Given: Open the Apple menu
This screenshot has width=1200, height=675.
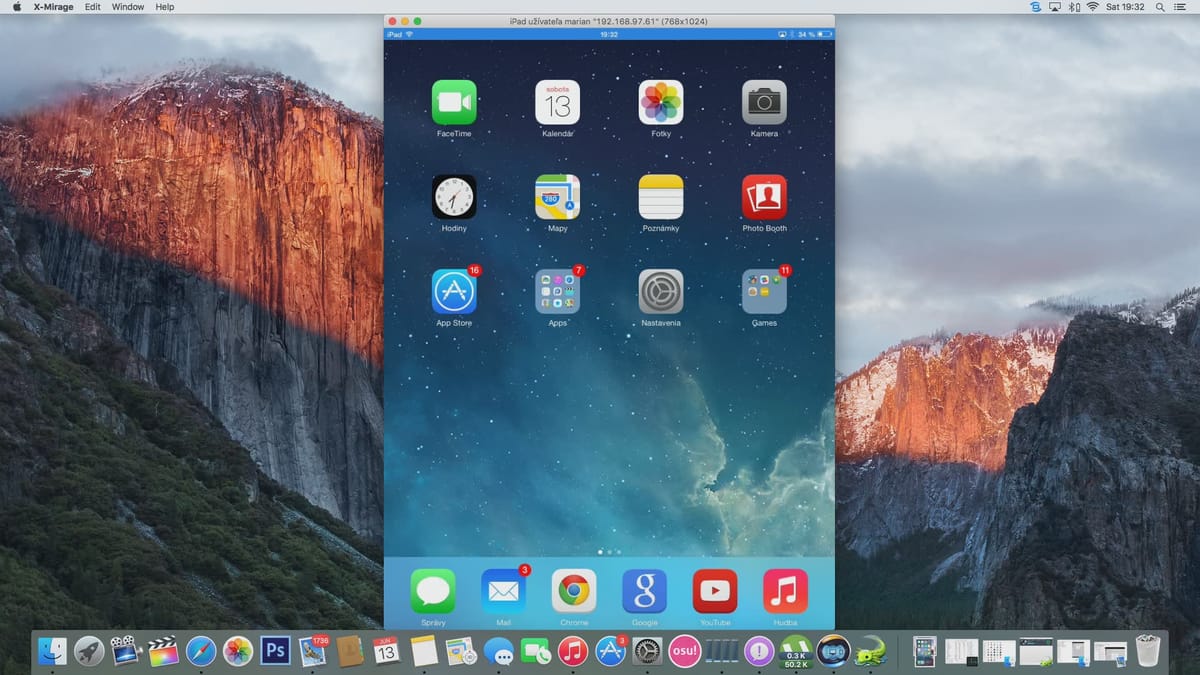Looking at the screenshot, I should point(16,7).
